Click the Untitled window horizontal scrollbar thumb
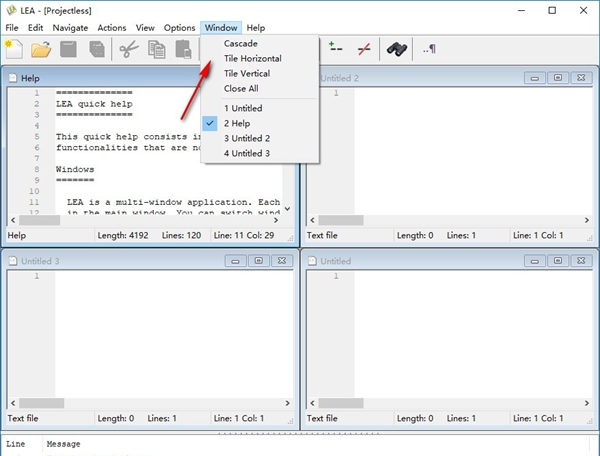 pos(341,403)
